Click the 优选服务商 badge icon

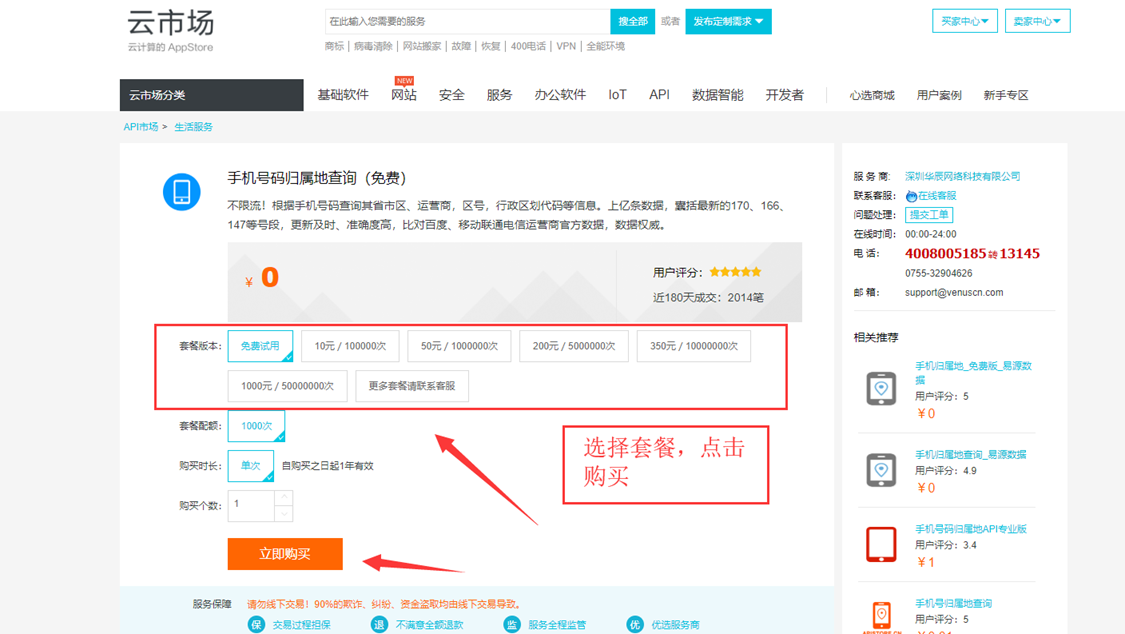tap(635, 625)
